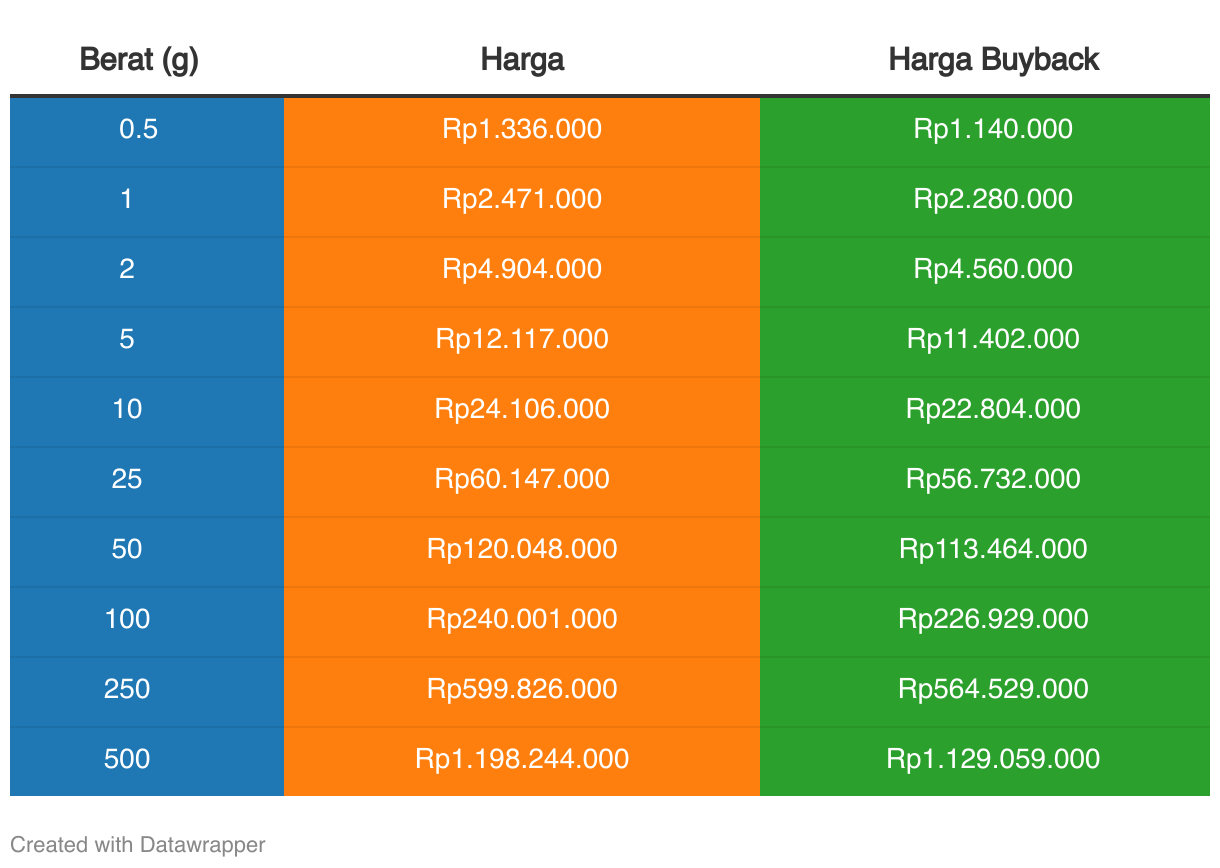This screenshot has height=868, width=1220.
Task: Select the Rp12.117.000 price cell
Action: pyautogui.click(x=522, y=339)
